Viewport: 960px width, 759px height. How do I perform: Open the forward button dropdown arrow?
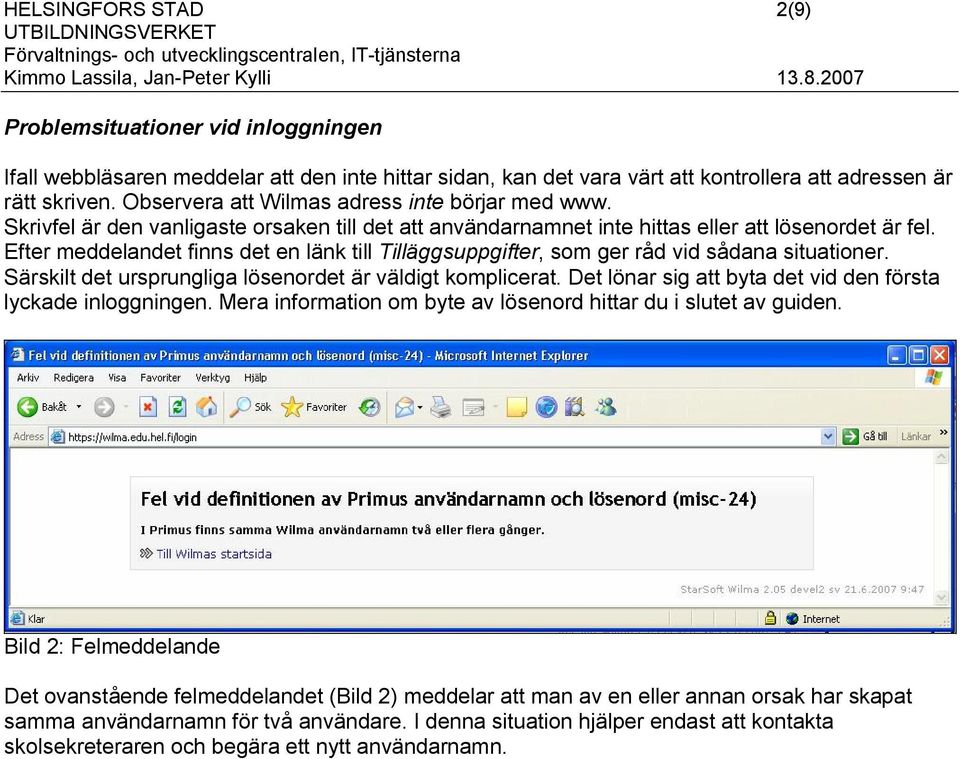pos(126,407)
